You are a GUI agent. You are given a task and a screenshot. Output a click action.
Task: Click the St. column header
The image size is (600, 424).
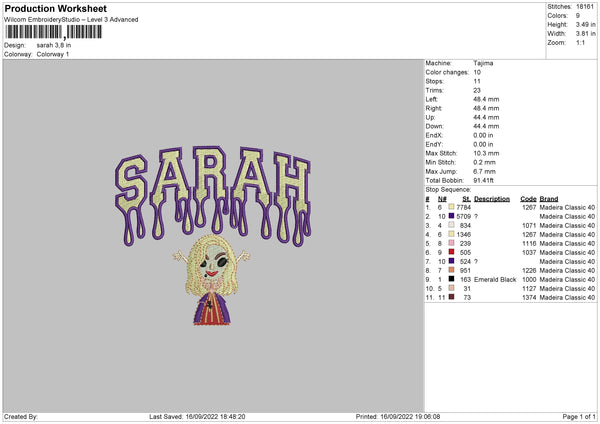coord(466,199)
